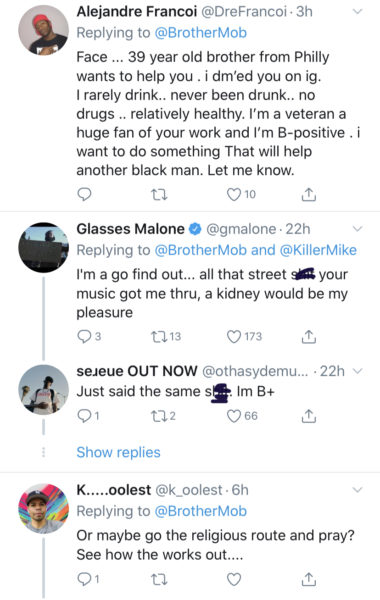Screen dimensions: 380x600
Task: Reply to Alejandre Francoi's tweet
Action: (x=84, y=194)
